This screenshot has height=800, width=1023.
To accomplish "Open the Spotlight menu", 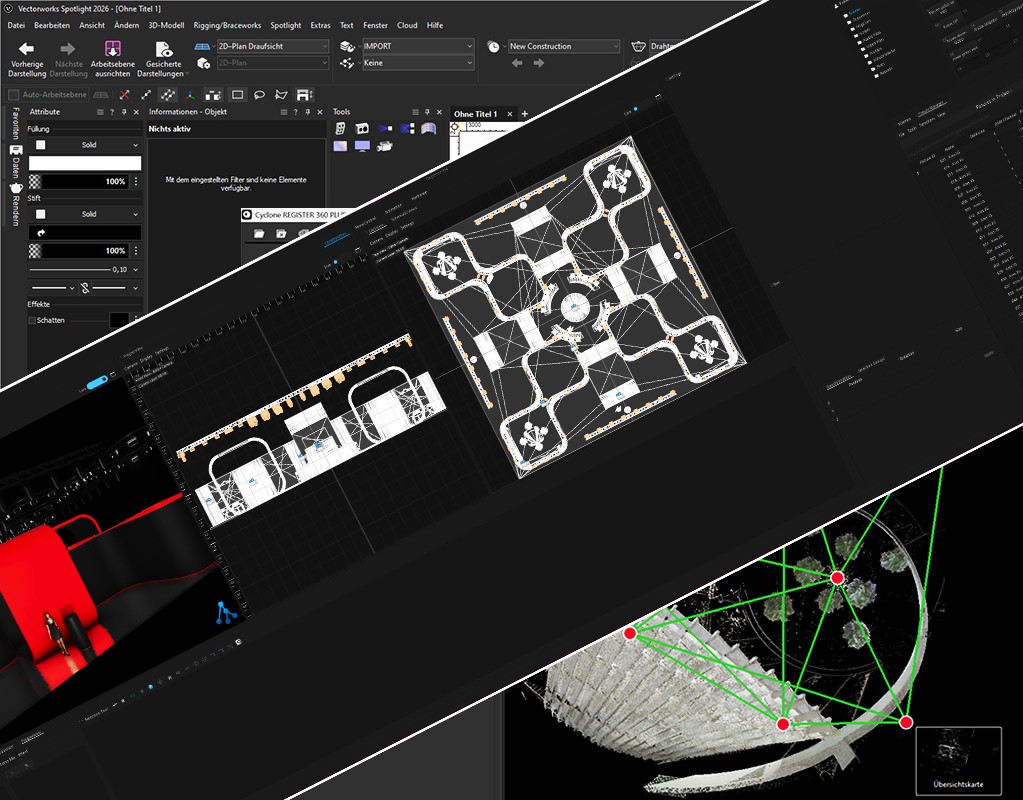I will click(x=286, y=25).
